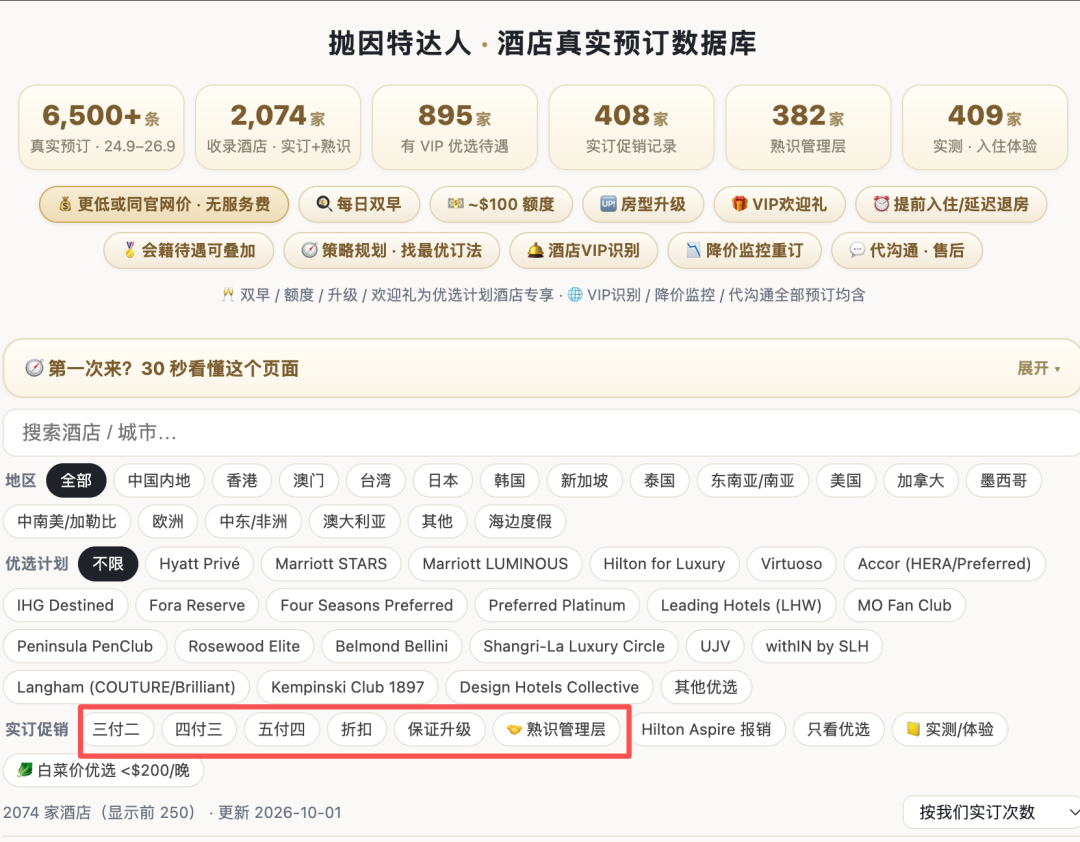Choose the Hilton for Luxury filter

pyautogui.click(x=664, y=564)
